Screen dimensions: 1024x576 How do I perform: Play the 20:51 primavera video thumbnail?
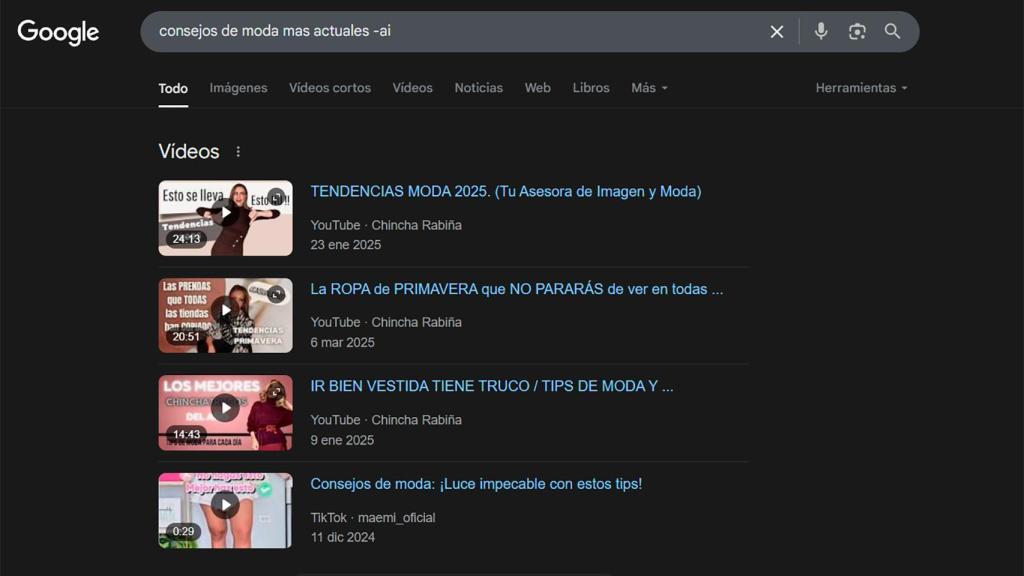(x=225, y=314)
